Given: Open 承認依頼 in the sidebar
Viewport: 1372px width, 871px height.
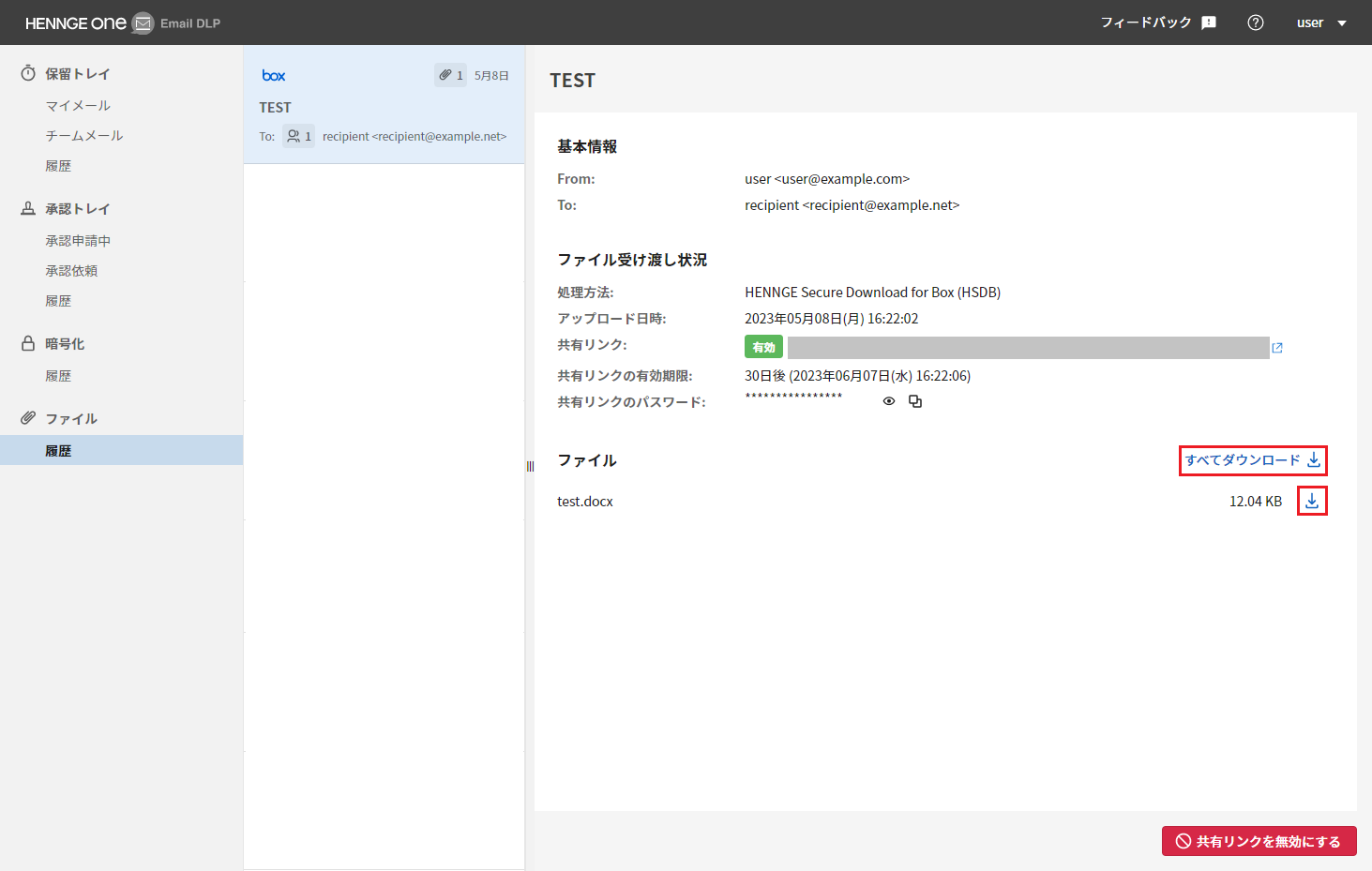Looking at the screenshot, I should (71, 271).
